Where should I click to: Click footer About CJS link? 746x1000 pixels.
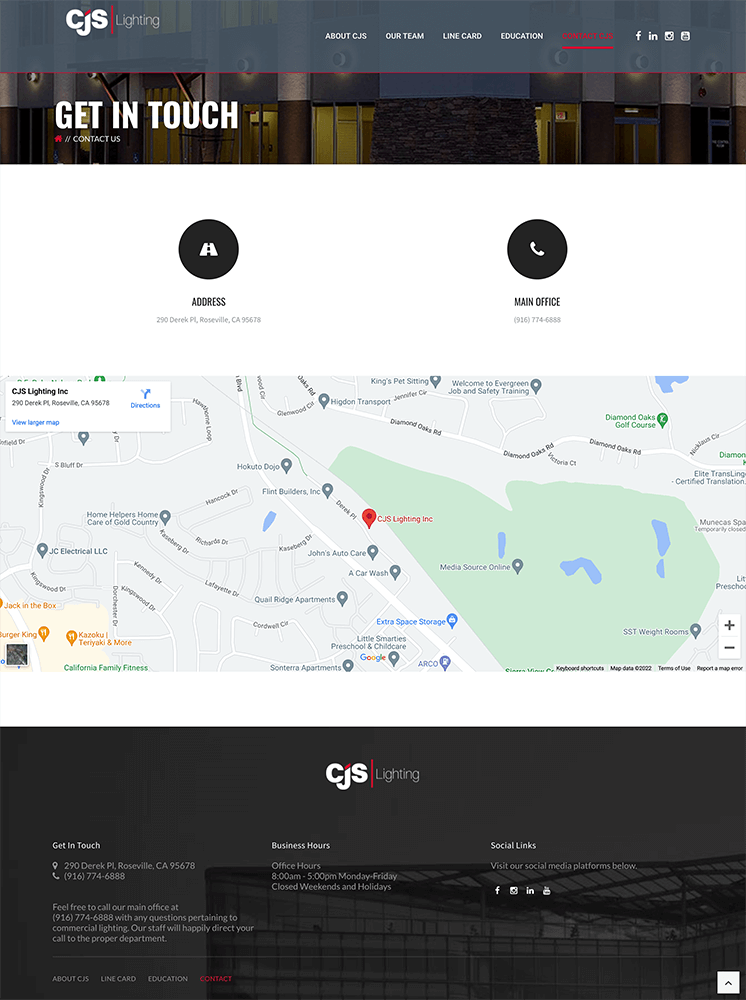pos(70,978)
